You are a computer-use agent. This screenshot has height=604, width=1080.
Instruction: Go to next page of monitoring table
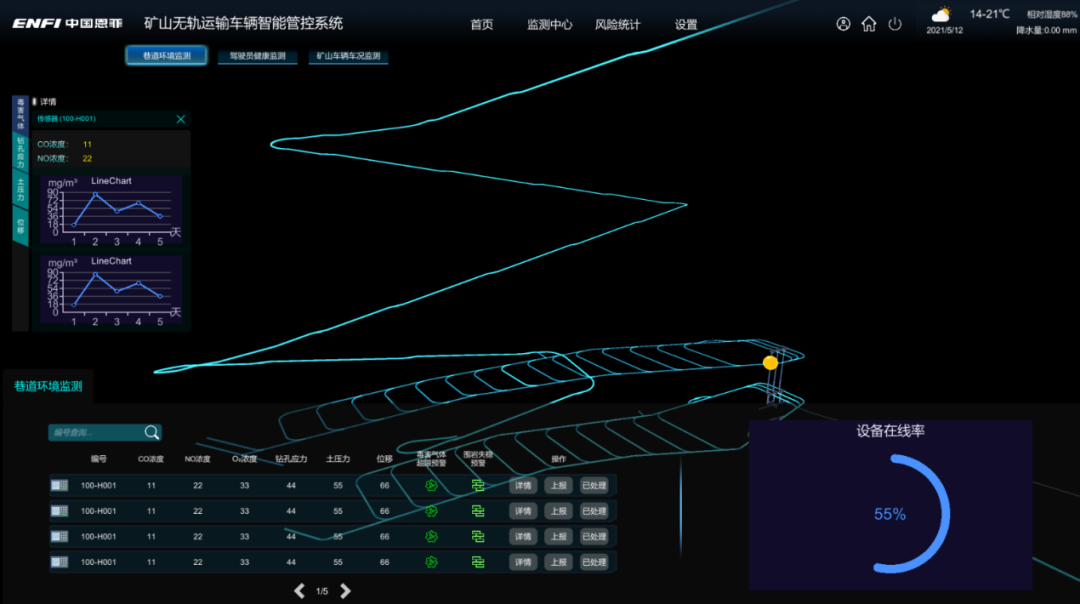346,591
